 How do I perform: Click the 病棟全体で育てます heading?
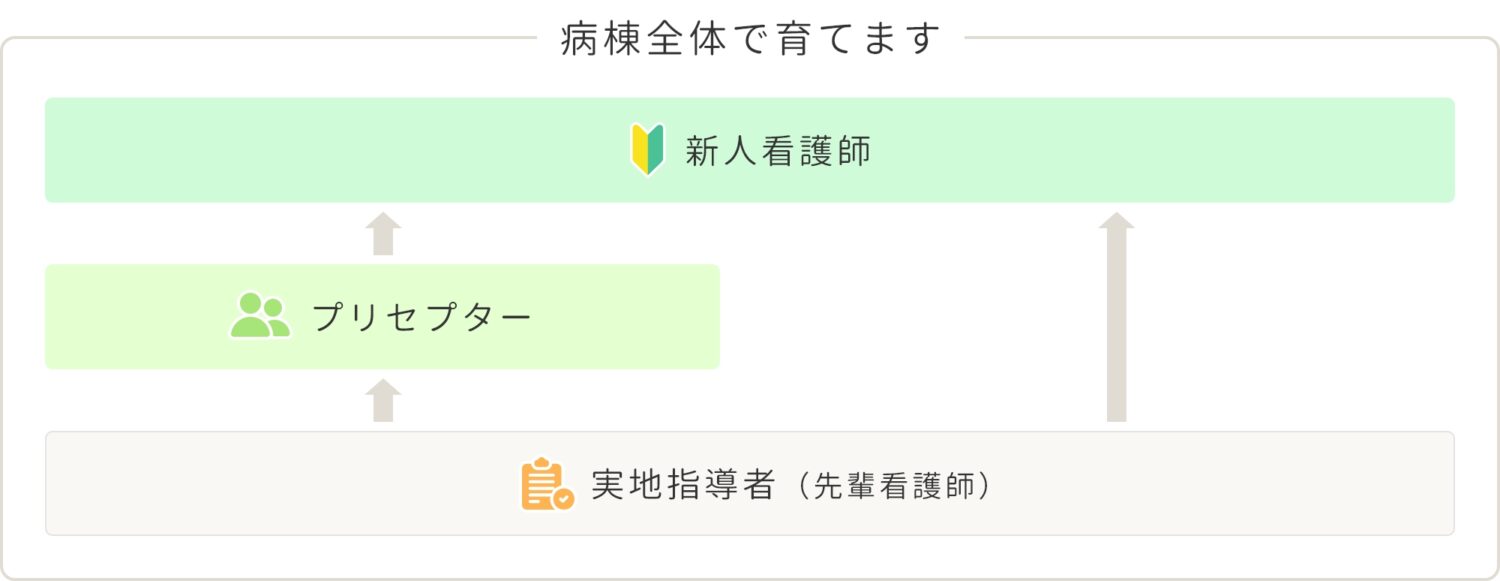pos(751,40)
